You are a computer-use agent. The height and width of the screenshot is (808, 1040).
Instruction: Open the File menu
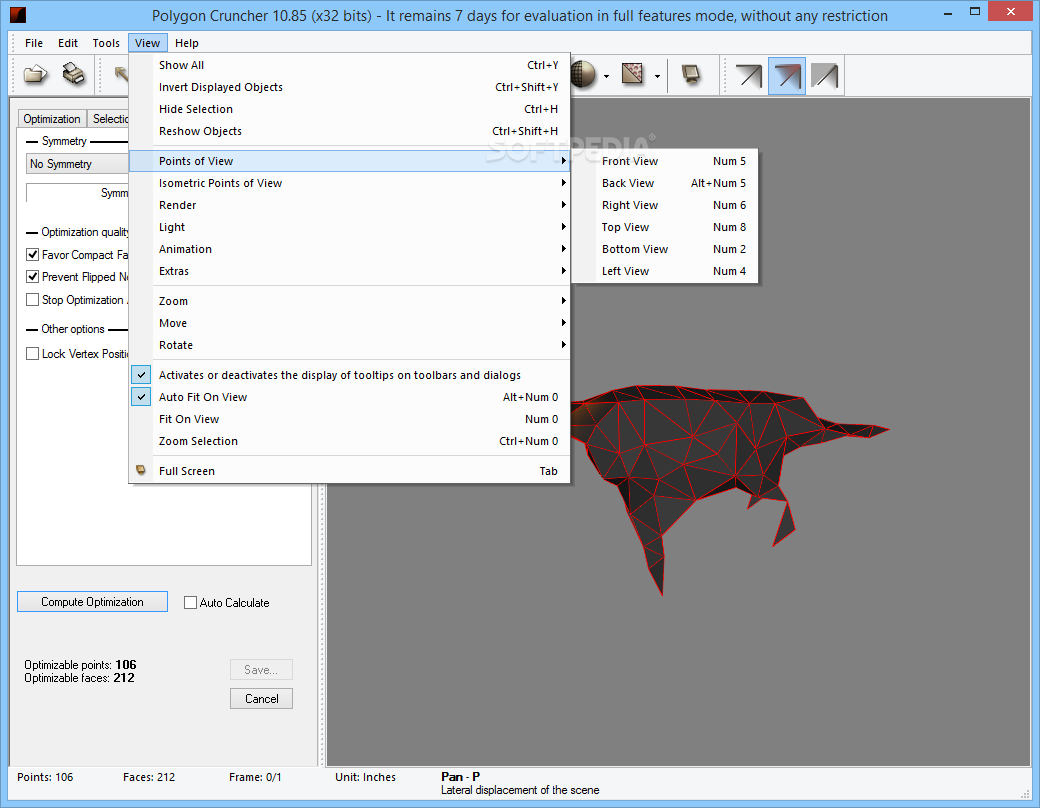34,43
